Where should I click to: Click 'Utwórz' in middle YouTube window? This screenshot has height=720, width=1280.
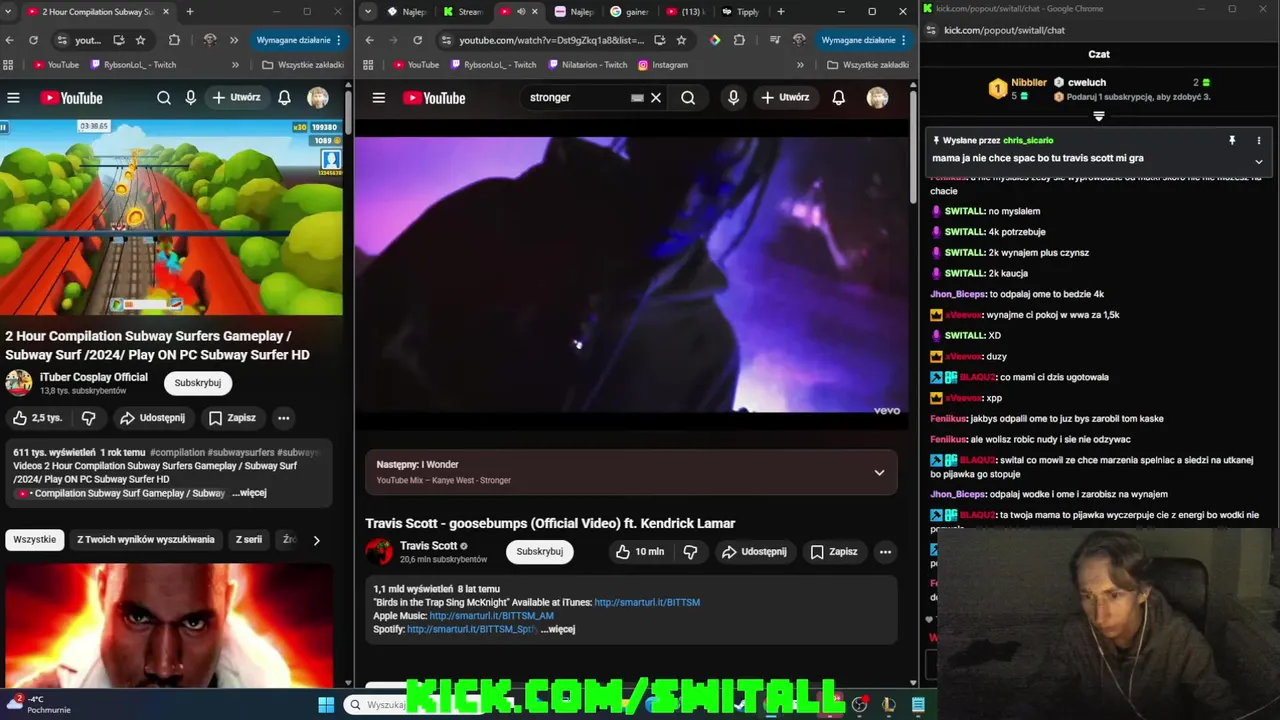784,98
